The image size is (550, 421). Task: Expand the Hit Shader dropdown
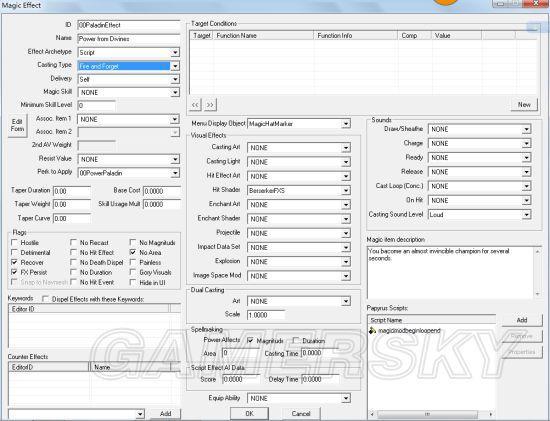pos(346,191)
